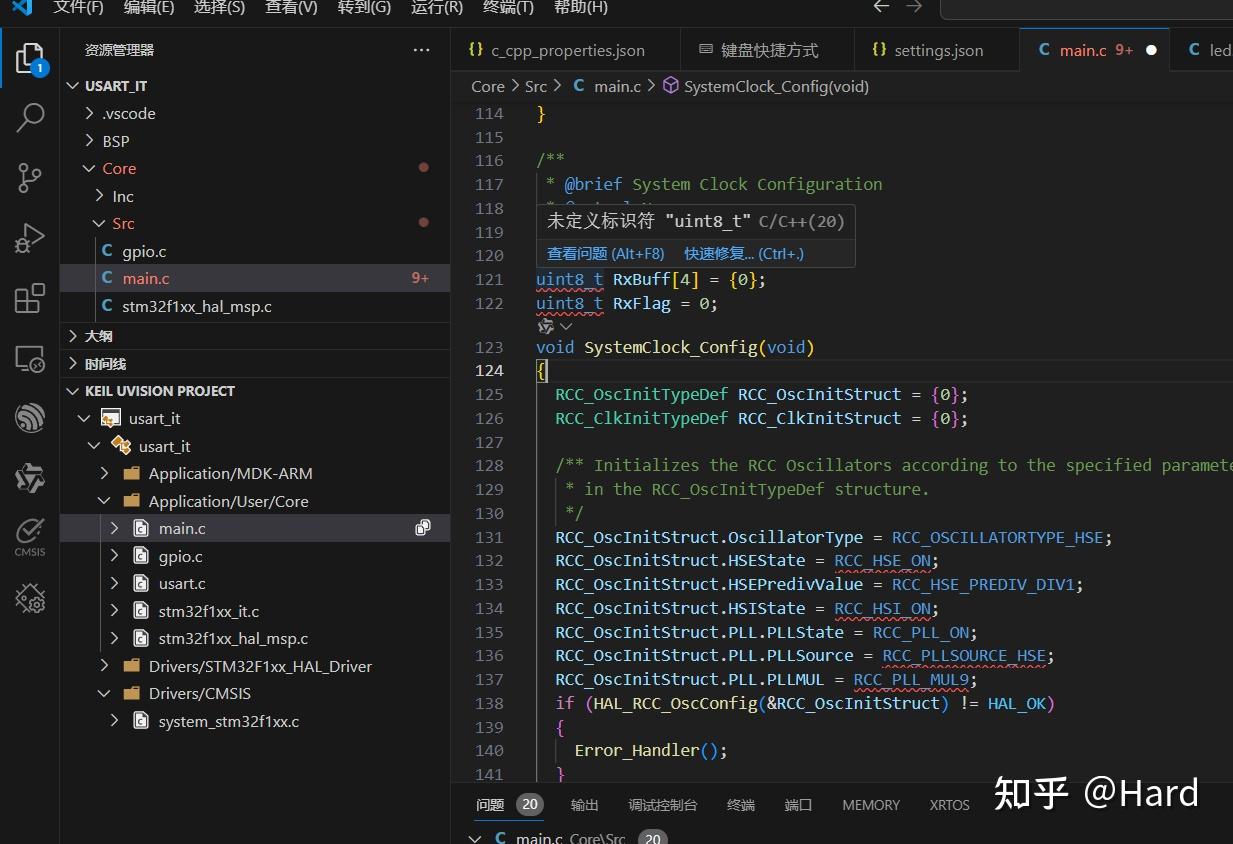Open the Remote Explorer view
Screen dimensions: 1233x844
tap(29, 358)
